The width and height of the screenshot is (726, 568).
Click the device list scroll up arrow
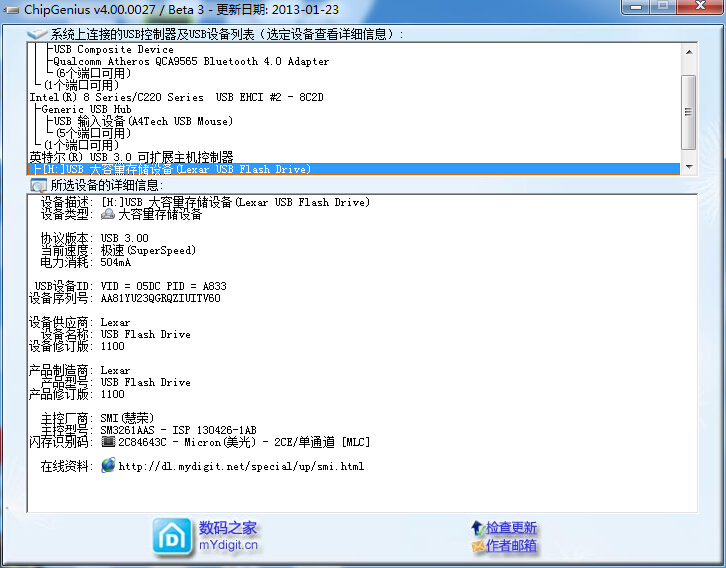689,52
